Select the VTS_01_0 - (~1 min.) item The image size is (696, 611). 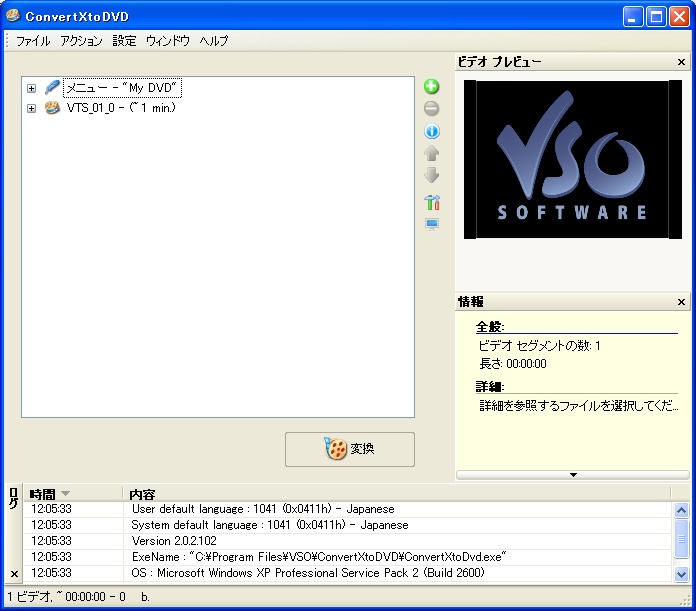(121, 108)
